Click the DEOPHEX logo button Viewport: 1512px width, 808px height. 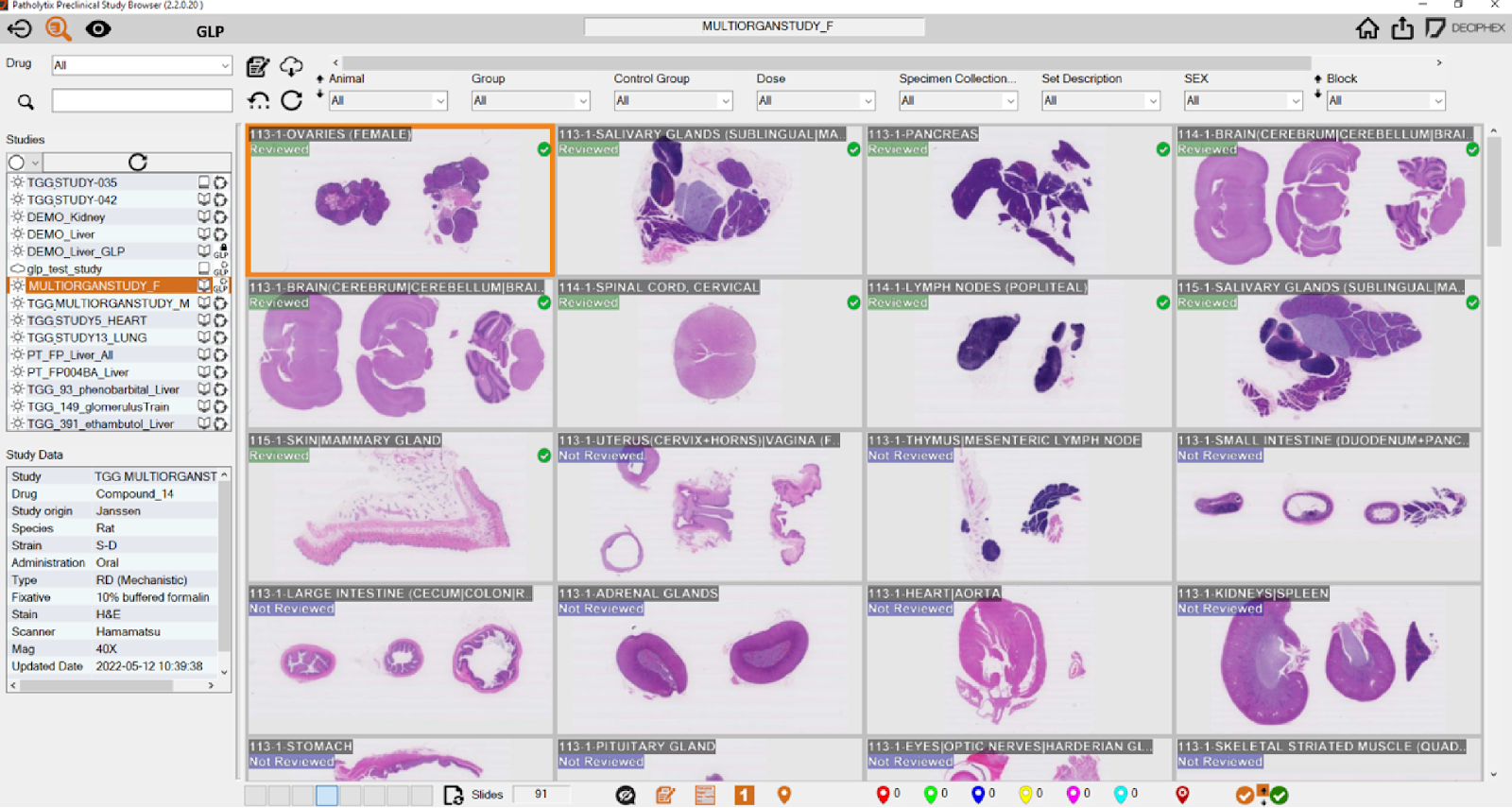1466,28
